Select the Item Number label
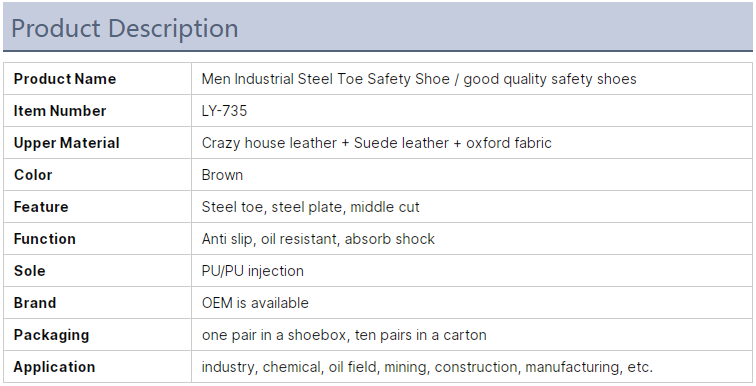This screenshot has width=756, height=386. (x=60, y=111)
